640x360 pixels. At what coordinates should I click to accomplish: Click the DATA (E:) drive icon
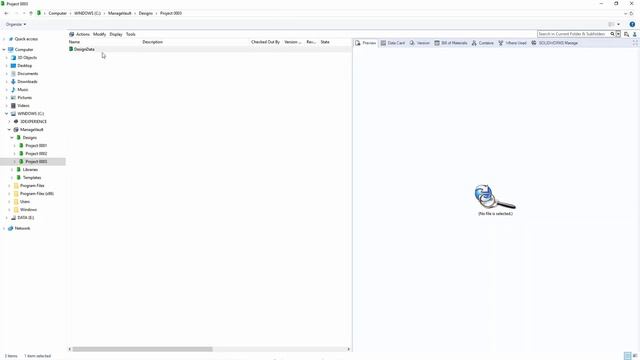[13, 218]
